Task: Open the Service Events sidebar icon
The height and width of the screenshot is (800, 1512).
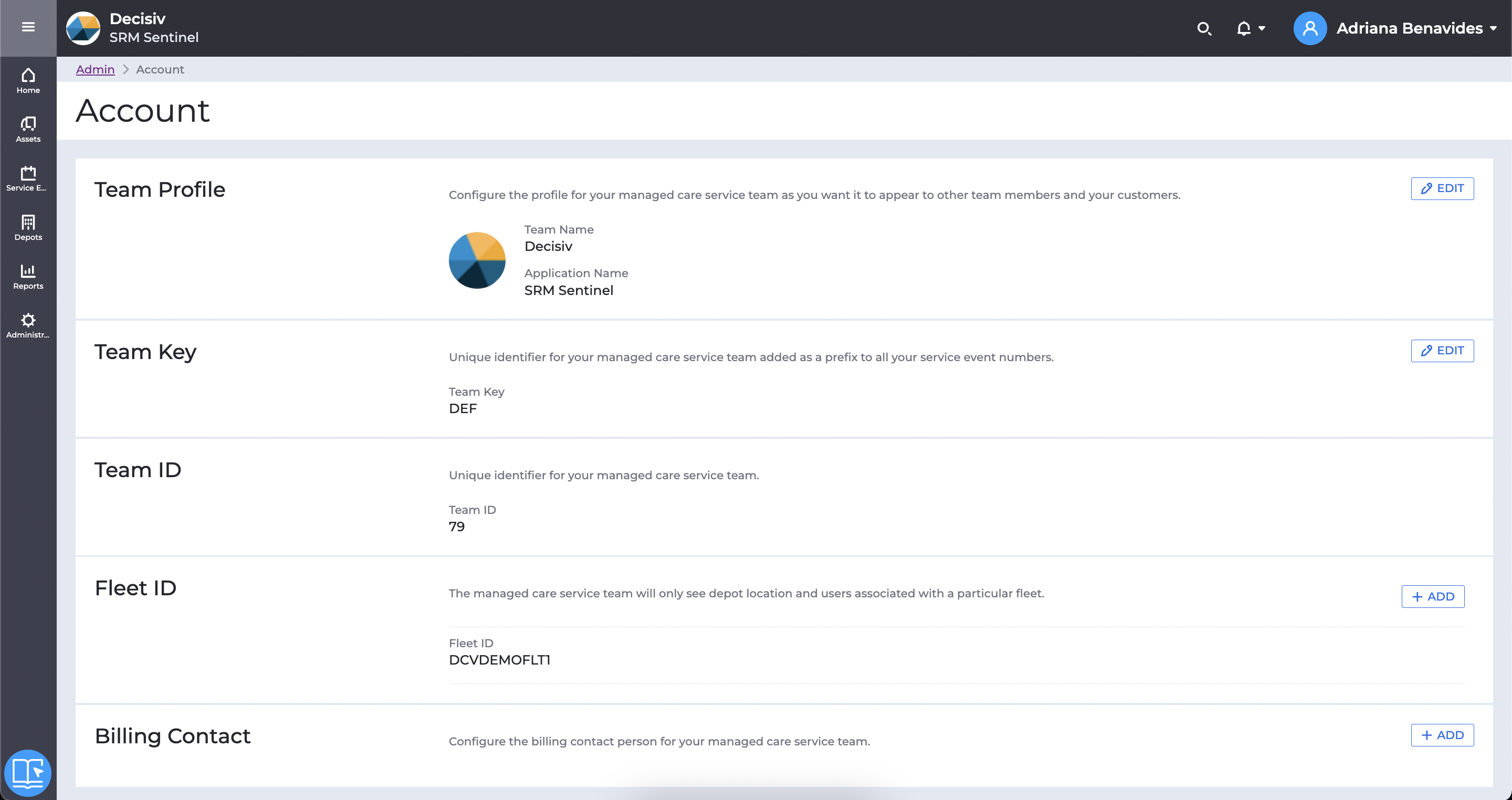Action: (28, 178)
